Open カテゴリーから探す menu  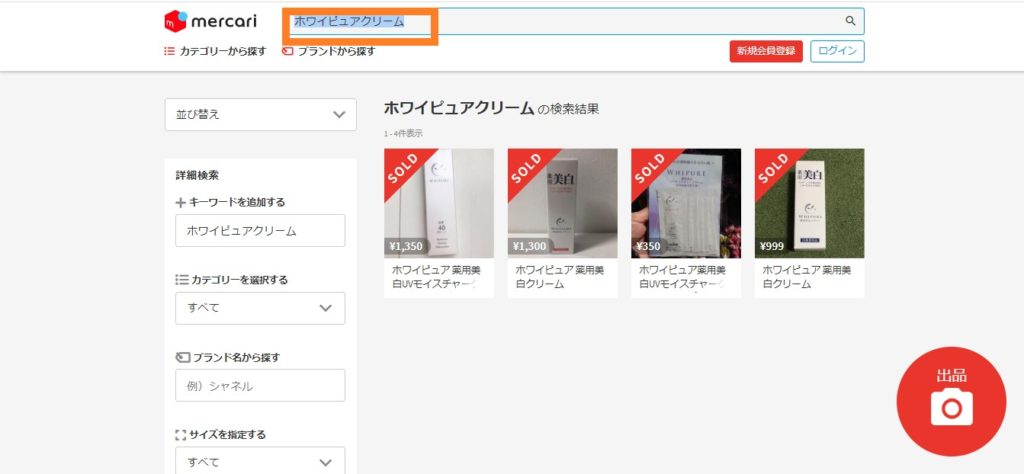coord(222,51)
